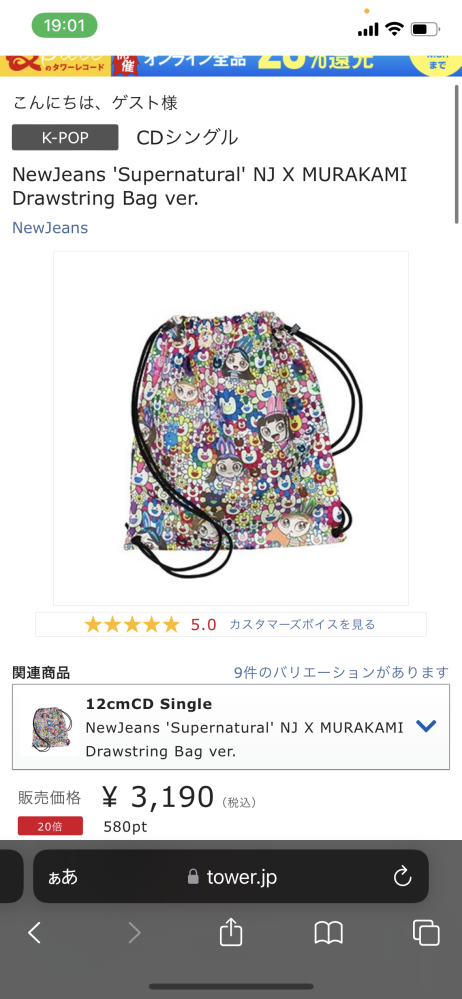Open the NewJeans artist link

(x=50, y=228)
